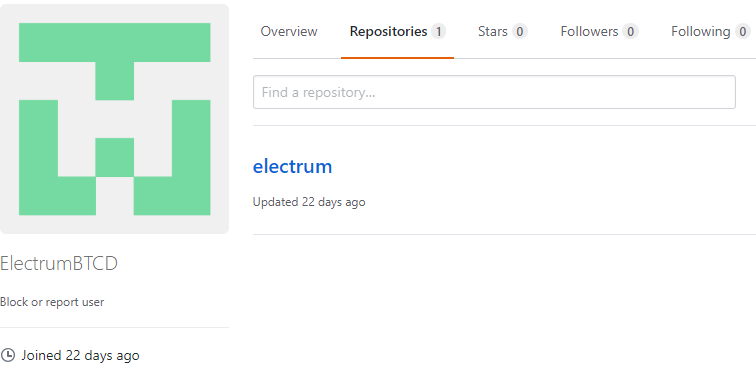
Task: Click the clock icon beside Joined date
Action: click(x=8, y=355)
